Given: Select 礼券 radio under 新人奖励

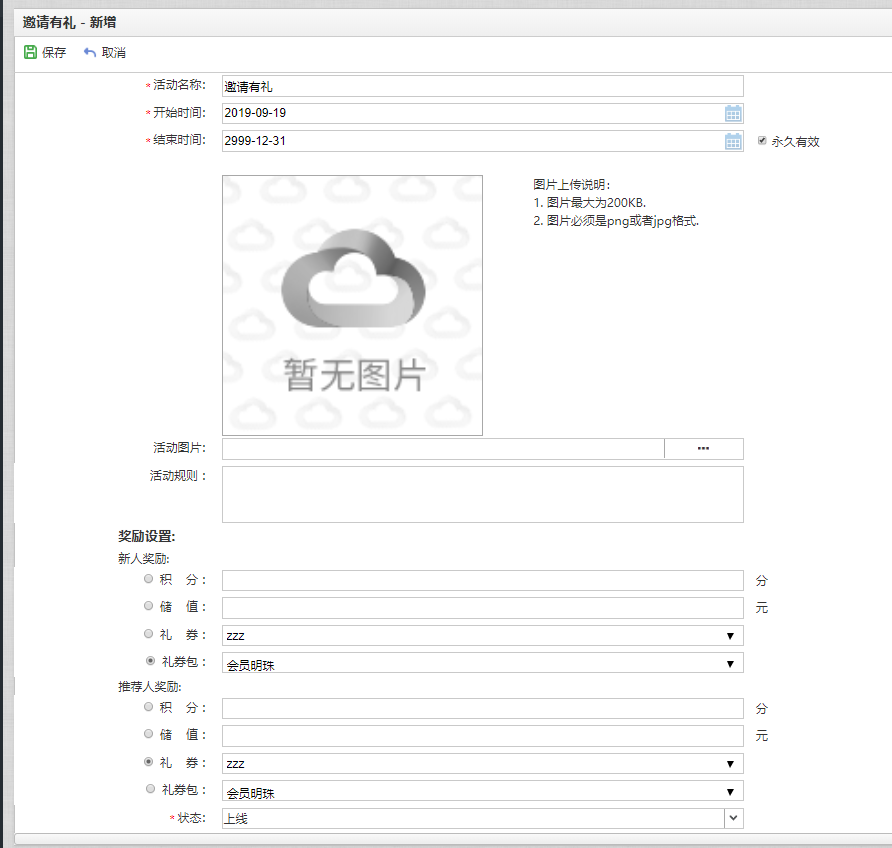Looking at the screenshot, I should coord(149,633).
